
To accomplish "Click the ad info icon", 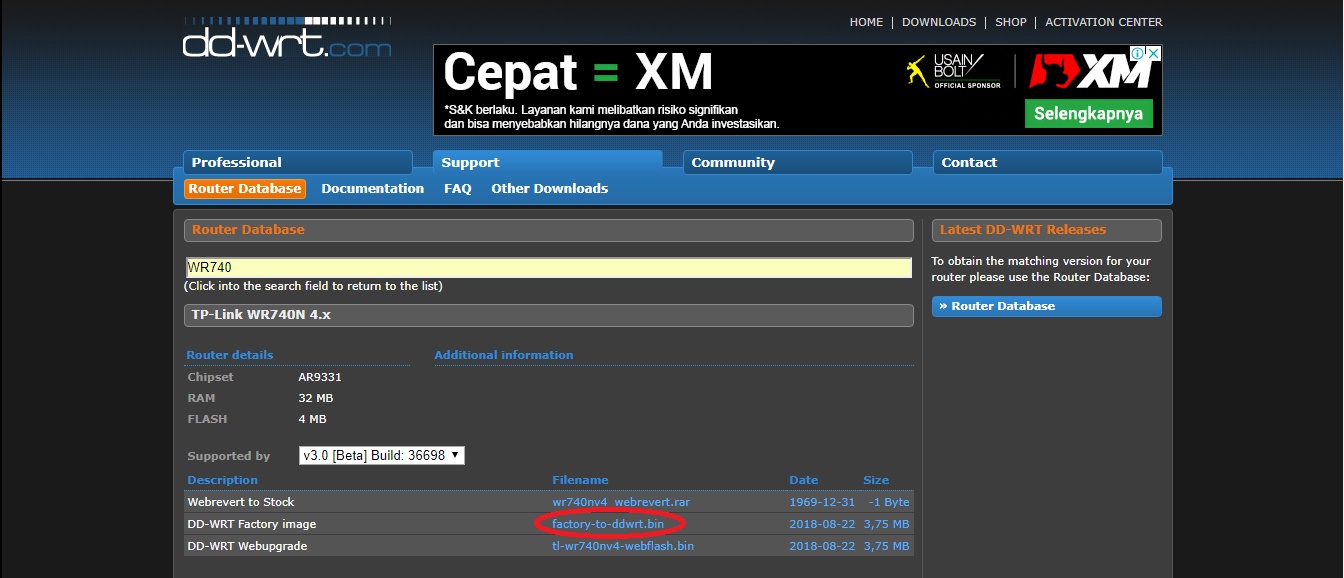I will [1138, 53].
